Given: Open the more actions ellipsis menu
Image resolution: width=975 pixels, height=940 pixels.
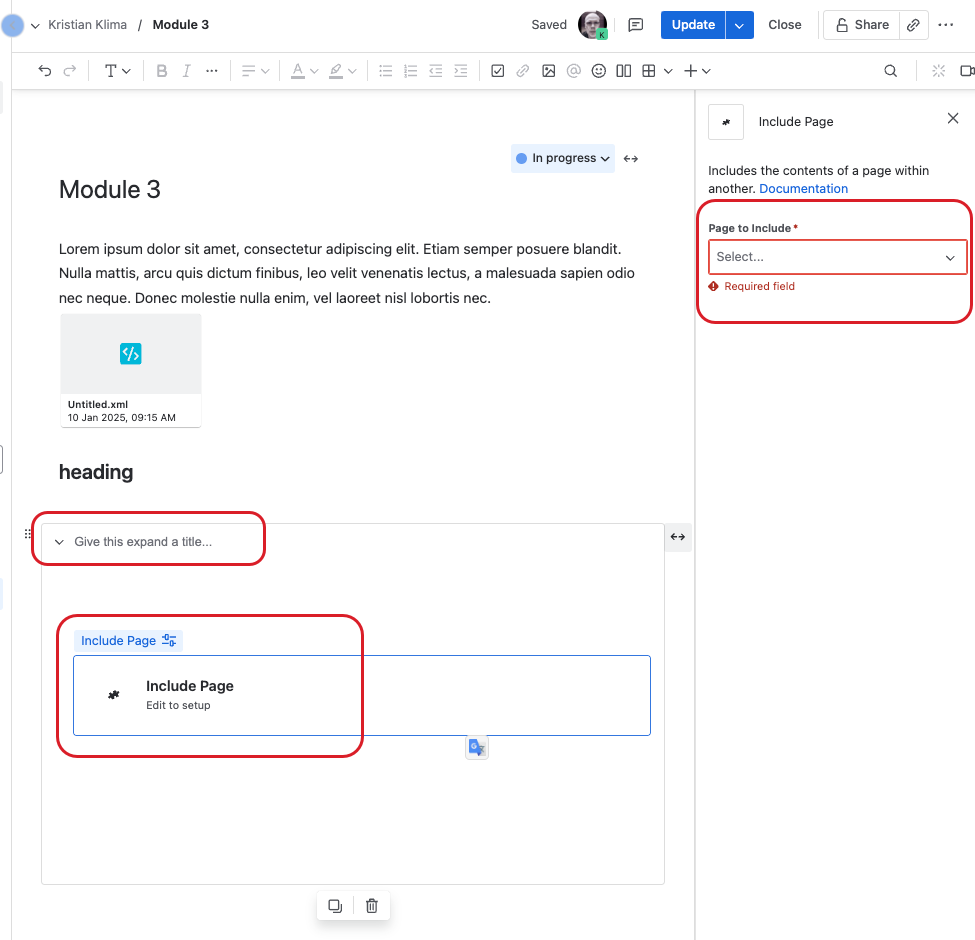Looking at the screenshot, I should point(945,25).
